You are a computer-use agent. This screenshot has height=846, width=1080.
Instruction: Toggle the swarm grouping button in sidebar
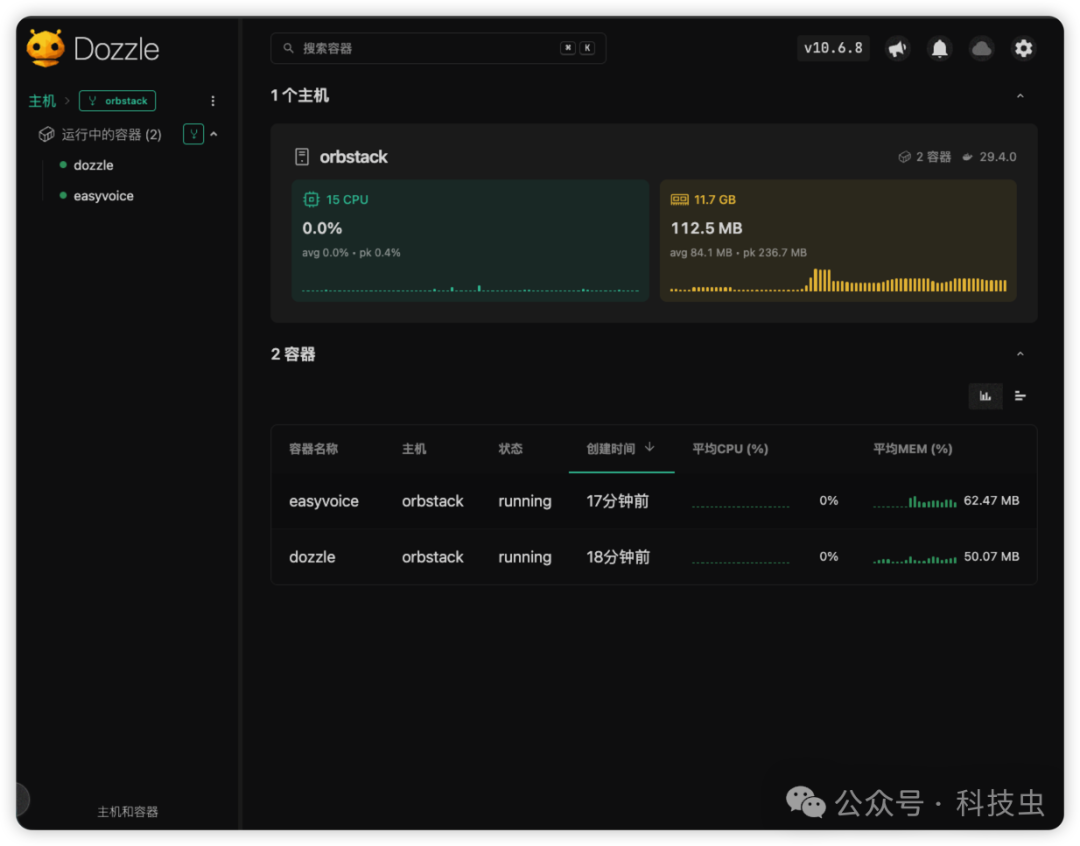tap(194, 134)
